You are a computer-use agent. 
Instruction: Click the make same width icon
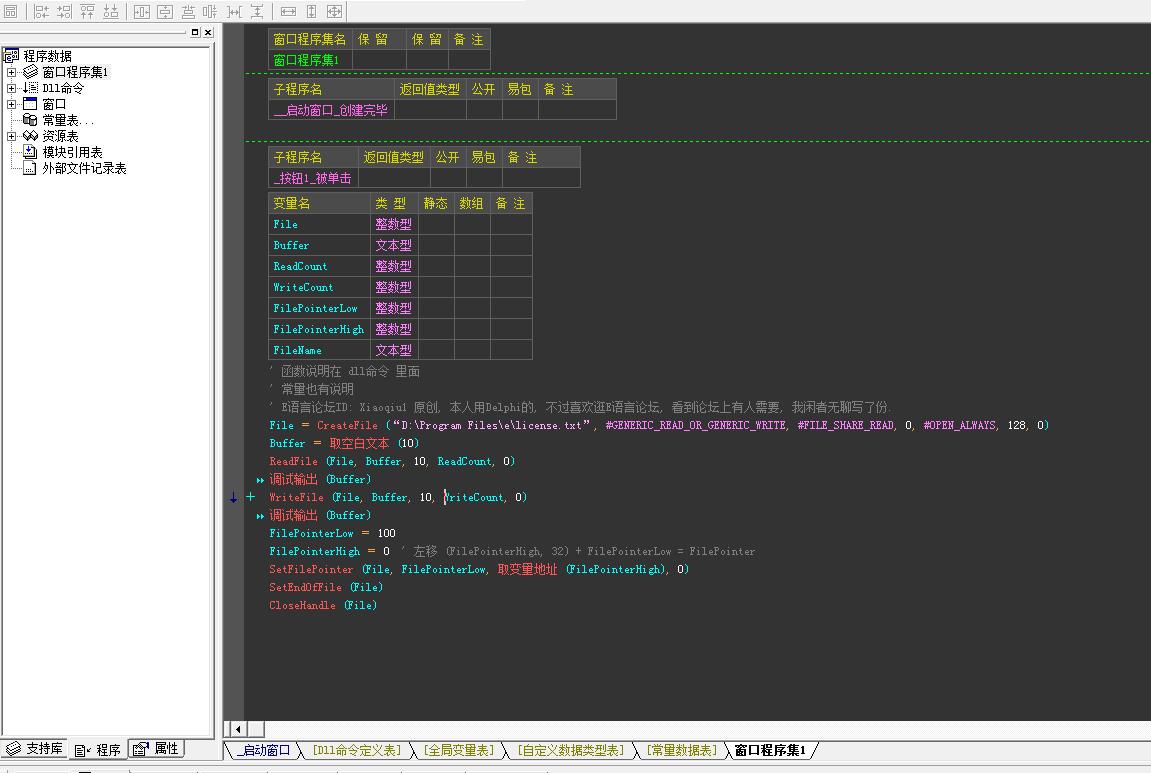pyautogui.click(x=288, y=12)
